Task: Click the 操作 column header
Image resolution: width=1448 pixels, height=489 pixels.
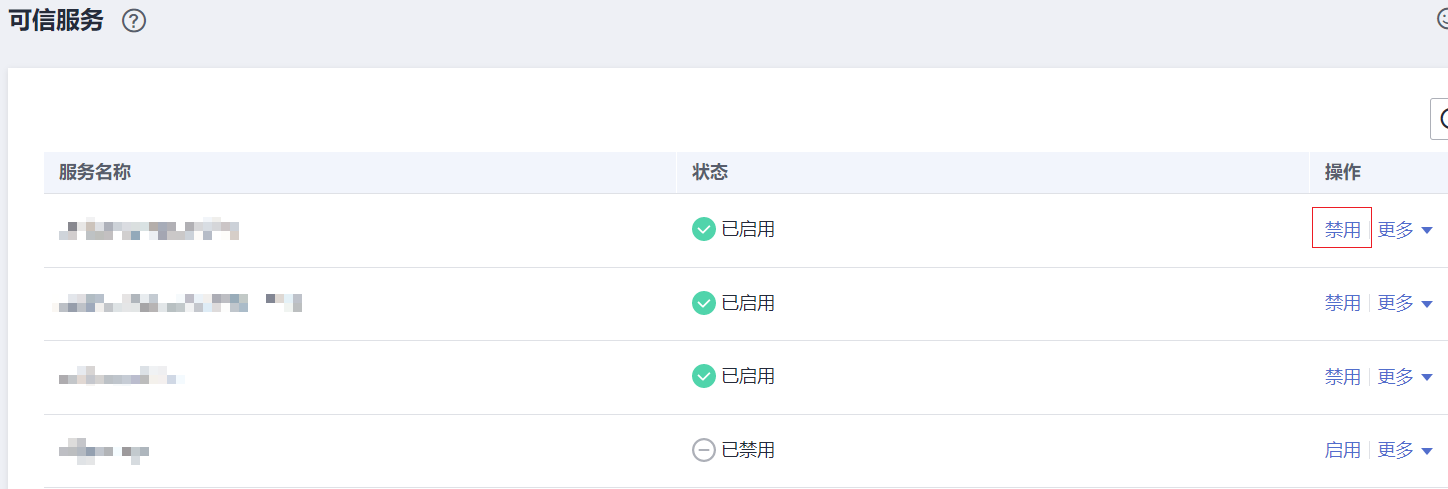Action: click(1343, 172)
